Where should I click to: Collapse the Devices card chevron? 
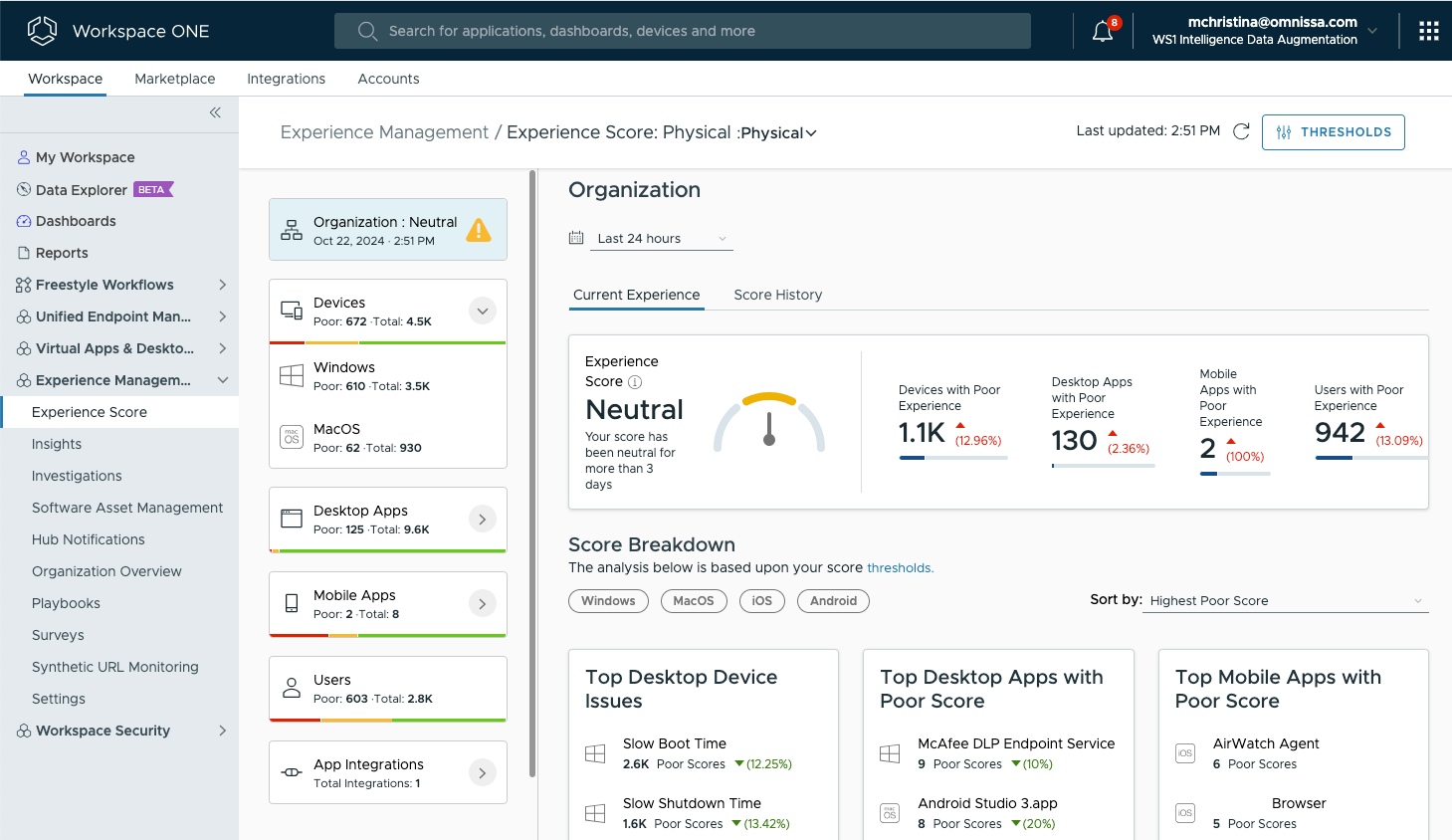pos(482,311)
